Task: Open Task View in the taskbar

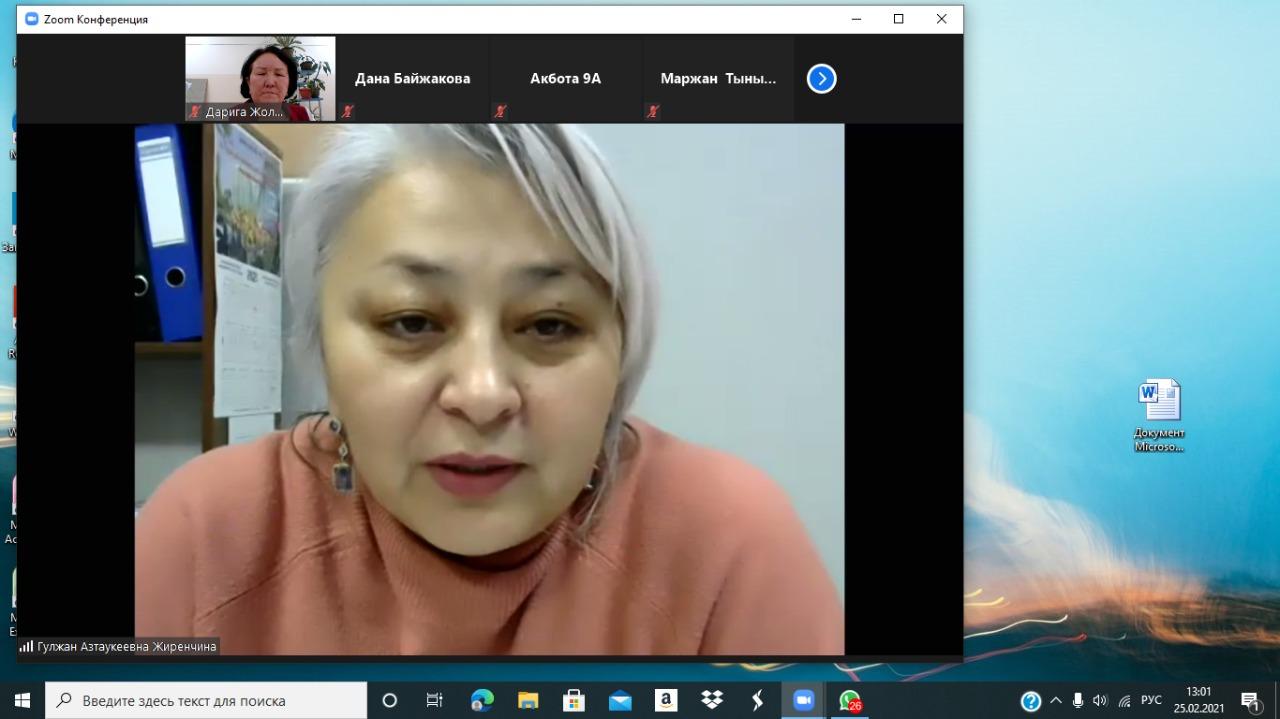Action: [x=435, y=700]
